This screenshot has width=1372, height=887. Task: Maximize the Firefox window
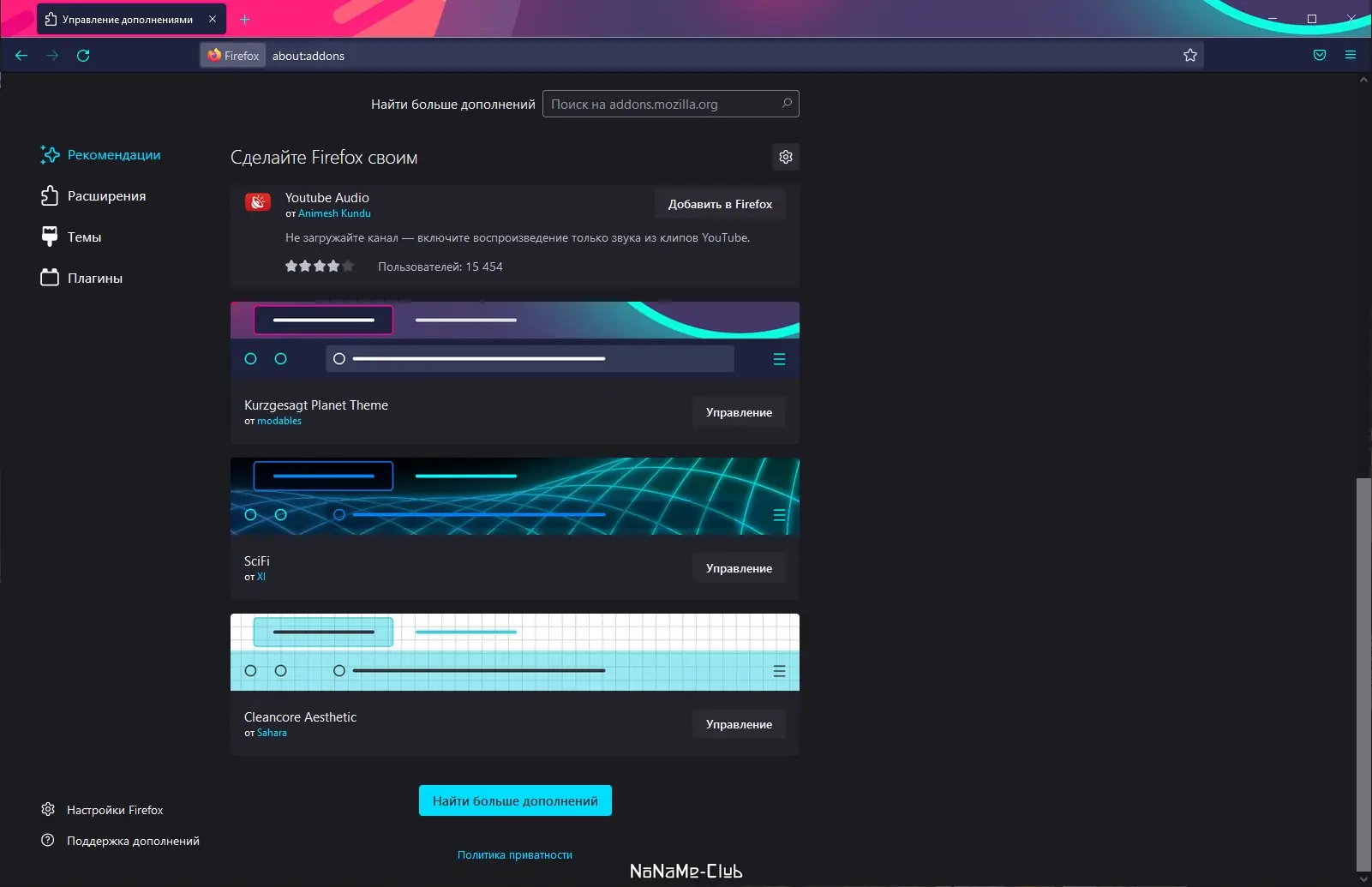point(1311,19)
